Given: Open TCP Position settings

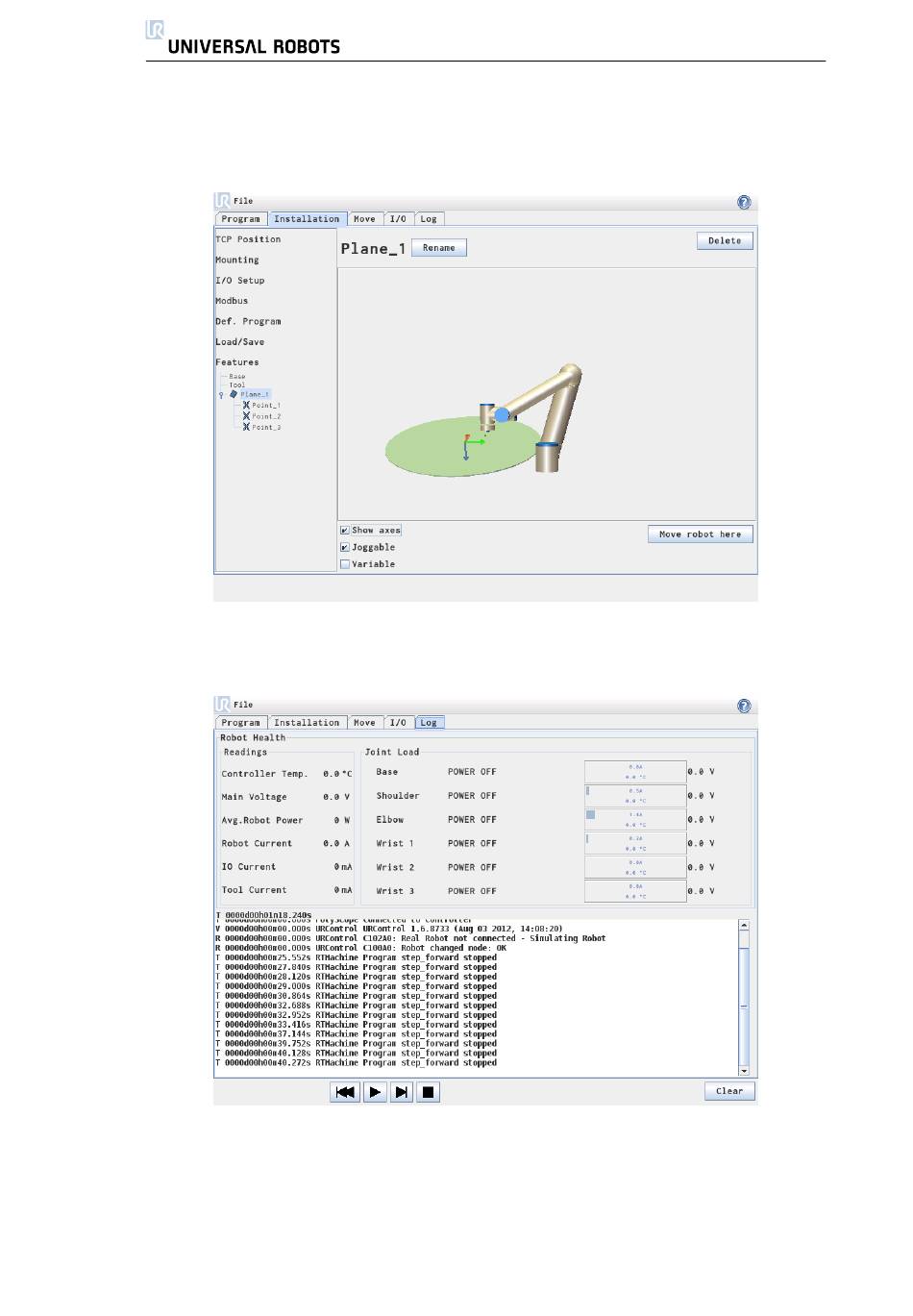Looking at the screenshot, I should pos(248,239).
